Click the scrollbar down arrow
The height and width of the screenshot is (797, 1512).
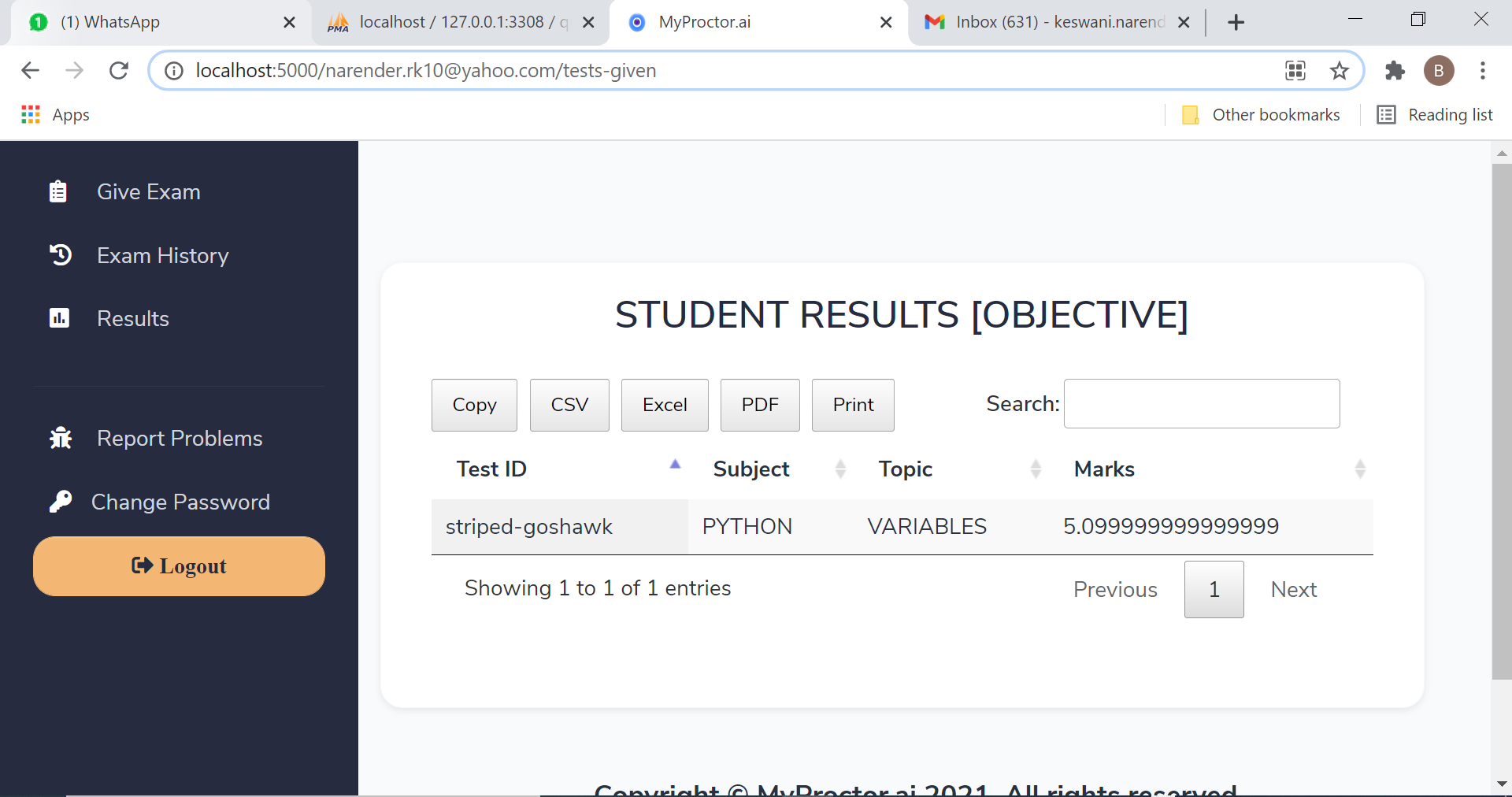click(1501, 784)
